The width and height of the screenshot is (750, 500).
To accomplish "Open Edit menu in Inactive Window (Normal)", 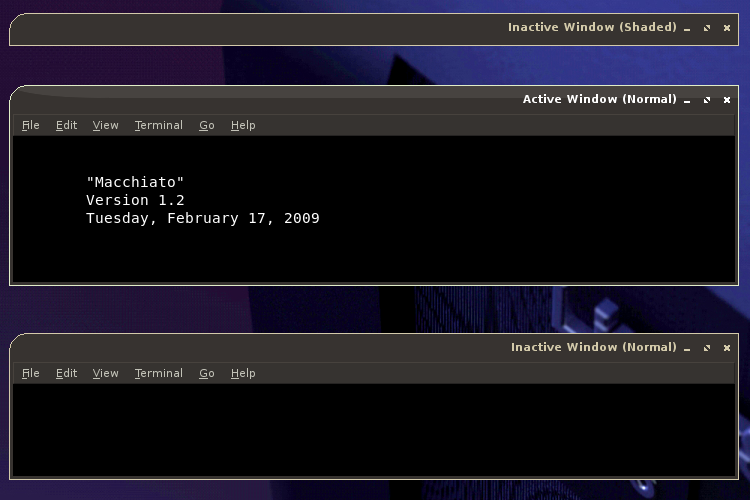I will pos(66,373).
